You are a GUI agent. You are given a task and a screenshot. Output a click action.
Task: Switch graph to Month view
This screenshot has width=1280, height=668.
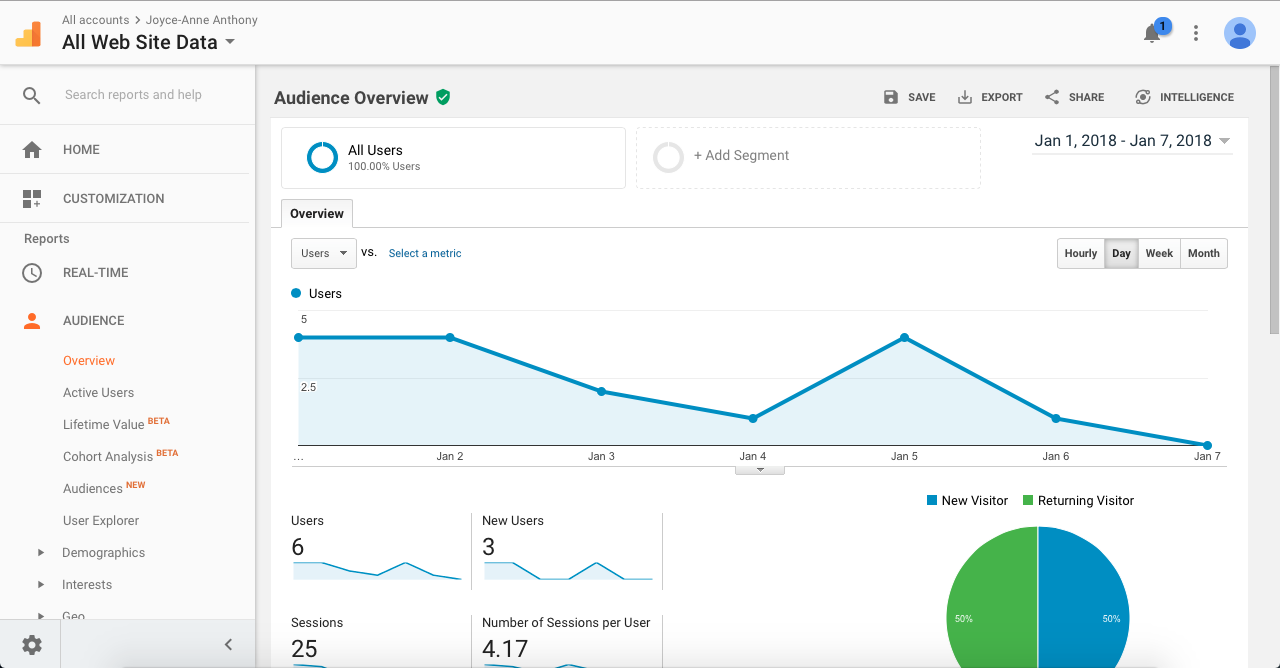[x=1204, y=253]
